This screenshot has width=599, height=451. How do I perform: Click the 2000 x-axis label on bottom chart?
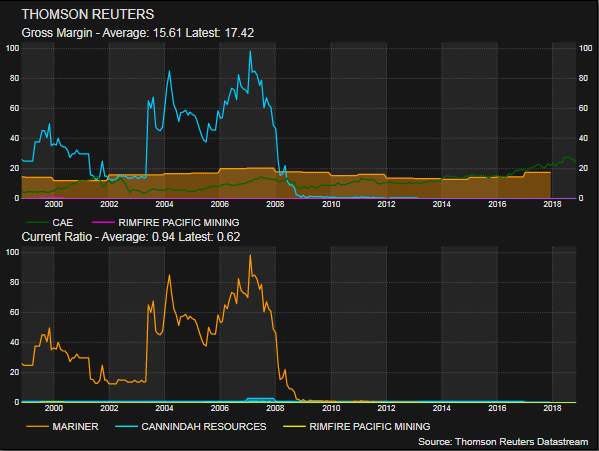pyautogui.click(x=53, y=408)
